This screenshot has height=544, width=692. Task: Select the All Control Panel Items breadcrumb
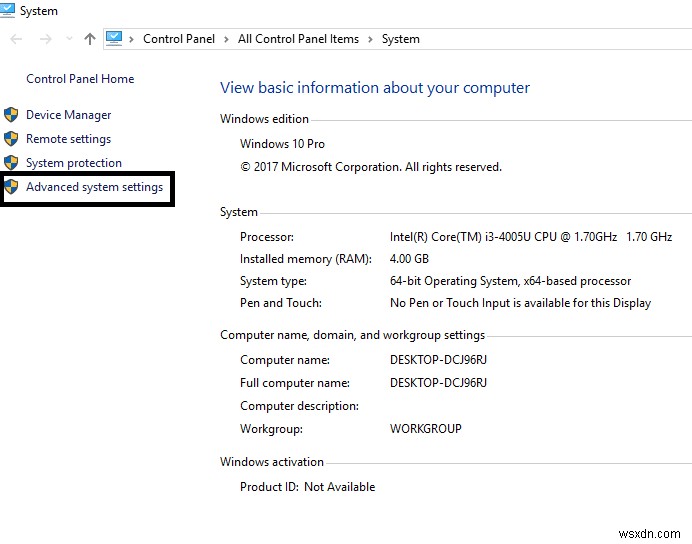pos(298,39)
